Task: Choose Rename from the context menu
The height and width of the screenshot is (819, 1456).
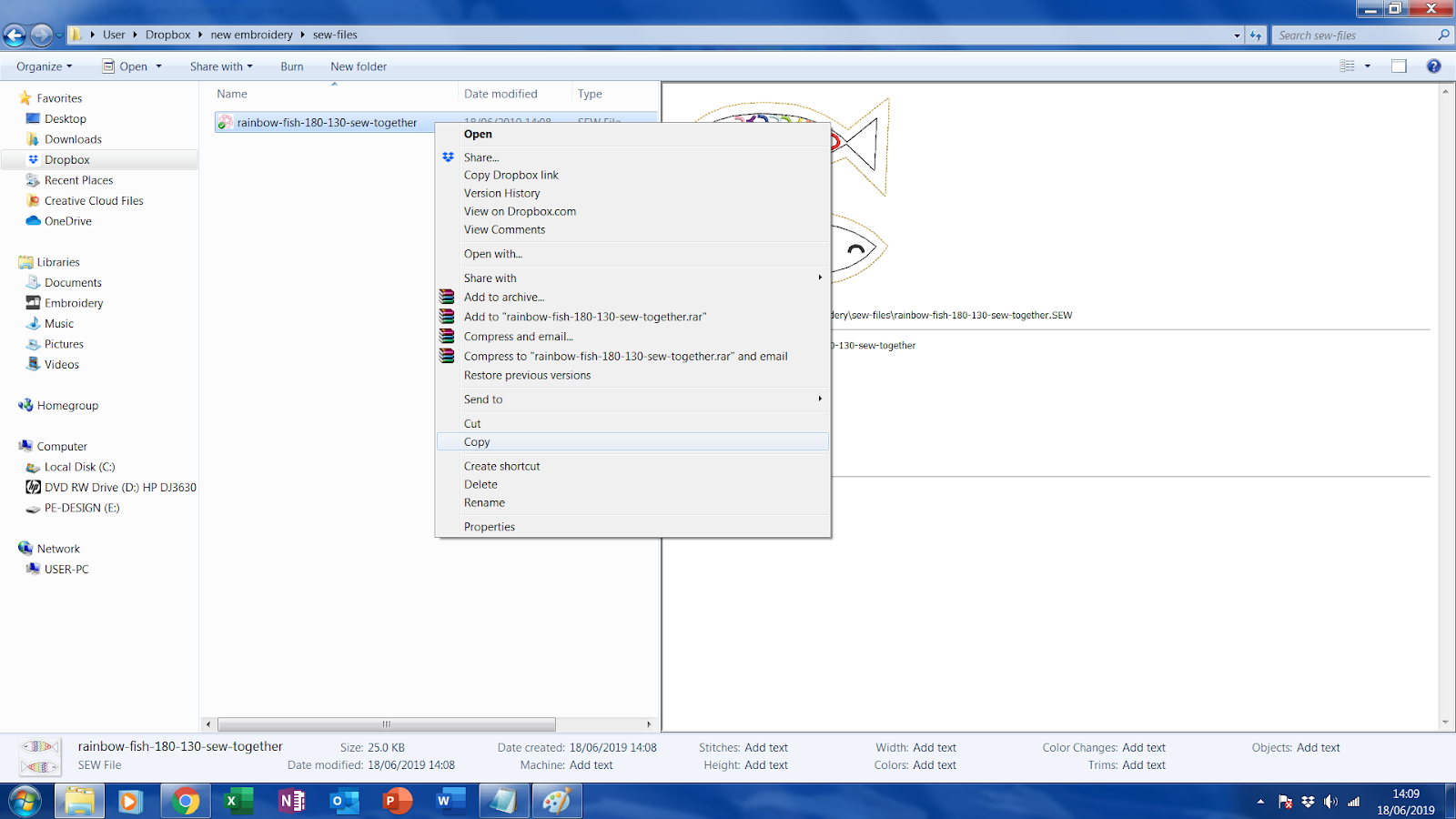Action: click(x=632, y=502)
